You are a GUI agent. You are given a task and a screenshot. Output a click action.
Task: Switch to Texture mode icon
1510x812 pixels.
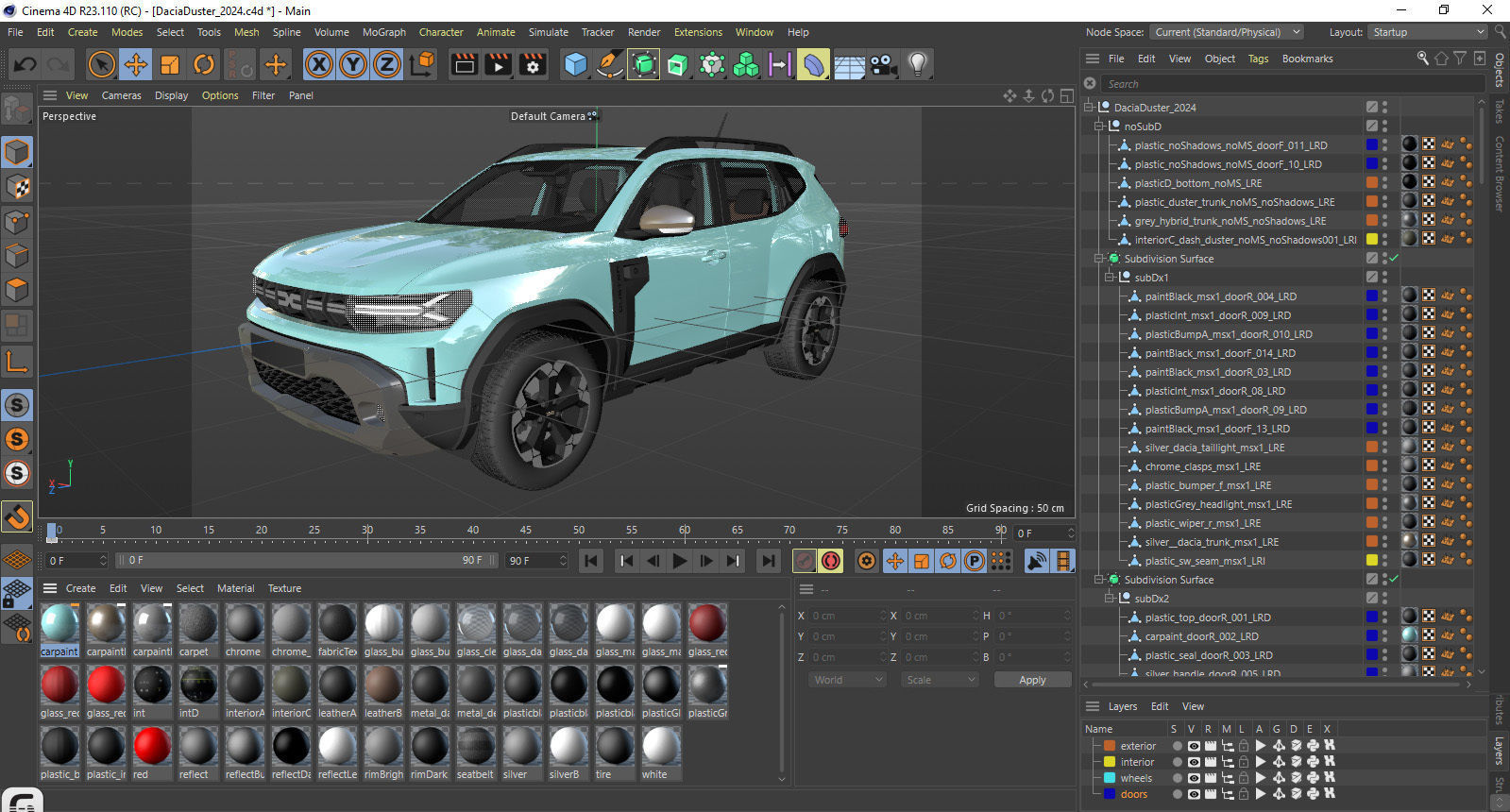(17, 187)
